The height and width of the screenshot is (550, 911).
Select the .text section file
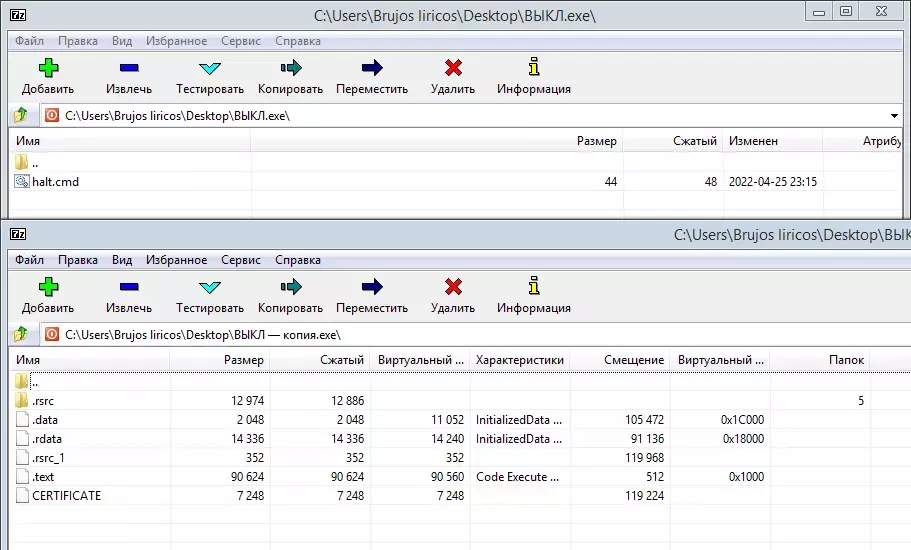pyautogui.click(x=43, y=477)
